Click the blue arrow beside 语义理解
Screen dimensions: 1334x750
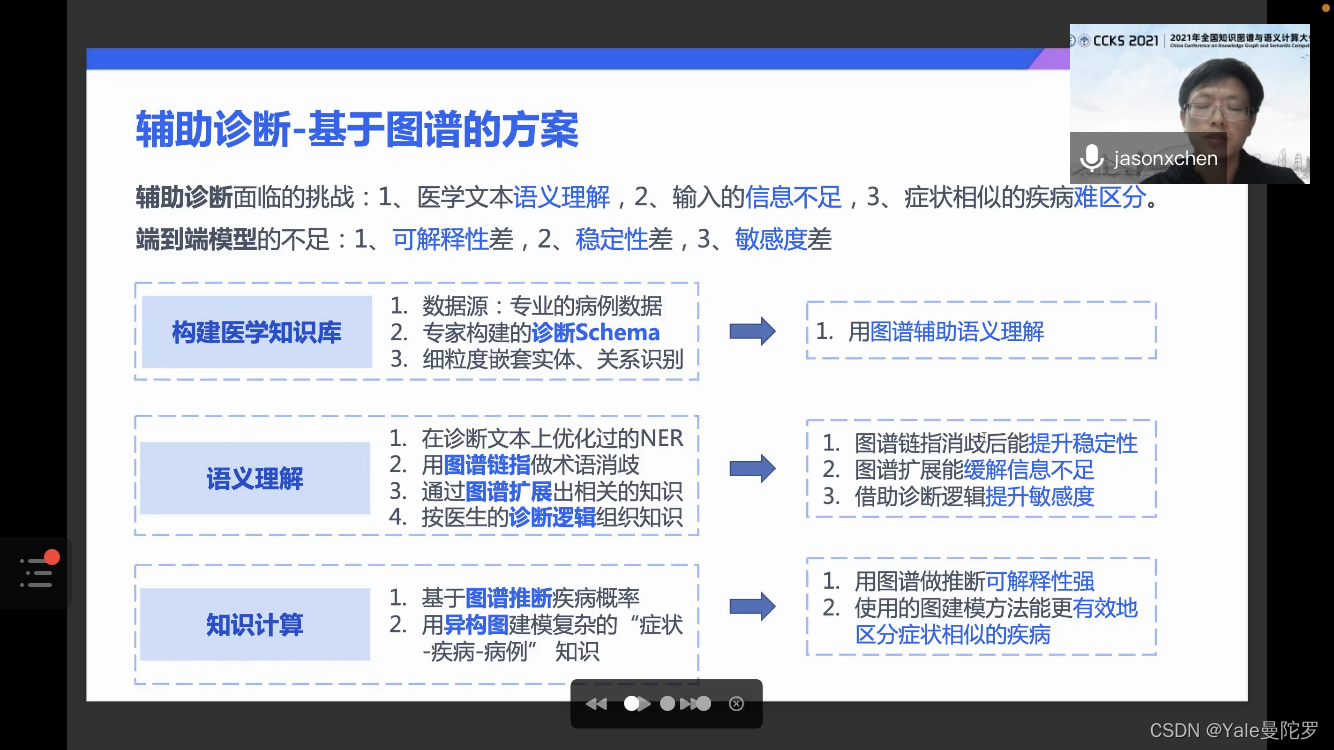[x=752, y=466]
